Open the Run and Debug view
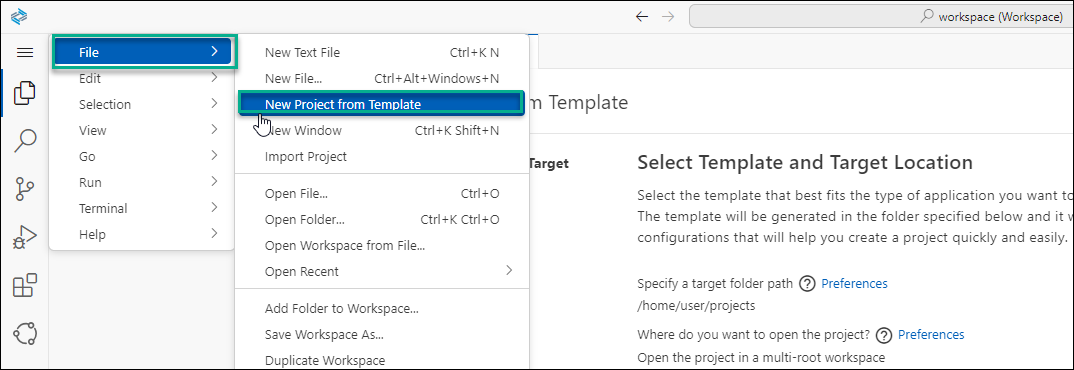The width and height of the screenshot is (1074, 370). pyautogui.click(x=25, y=237)
